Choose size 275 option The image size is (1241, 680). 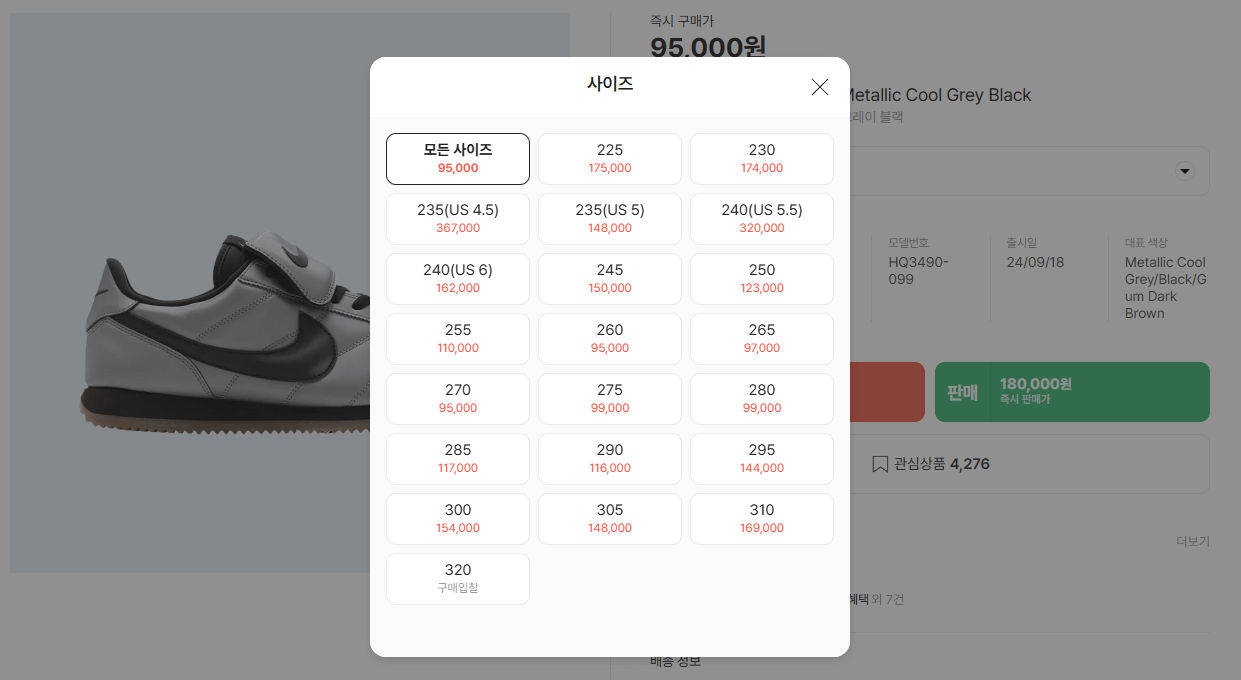[x=610, y=399]
